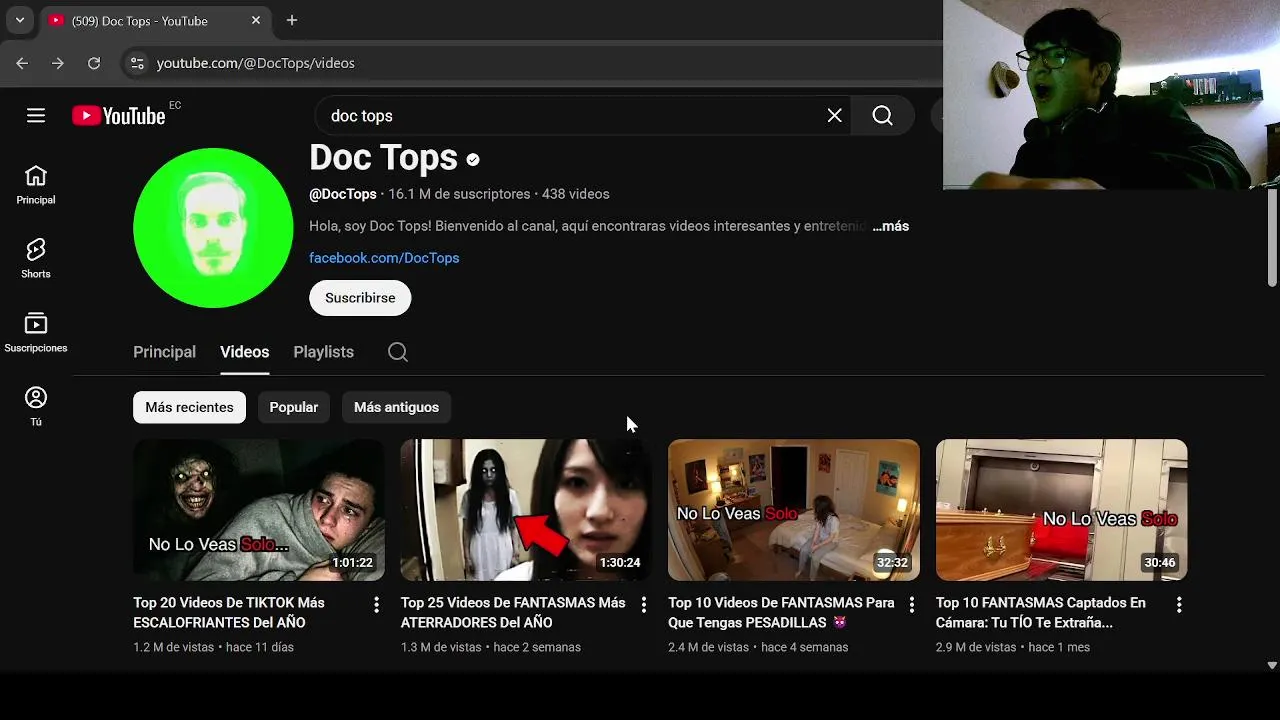Click the browser address bar URL
1280x720 pixels.
(256, 63)
